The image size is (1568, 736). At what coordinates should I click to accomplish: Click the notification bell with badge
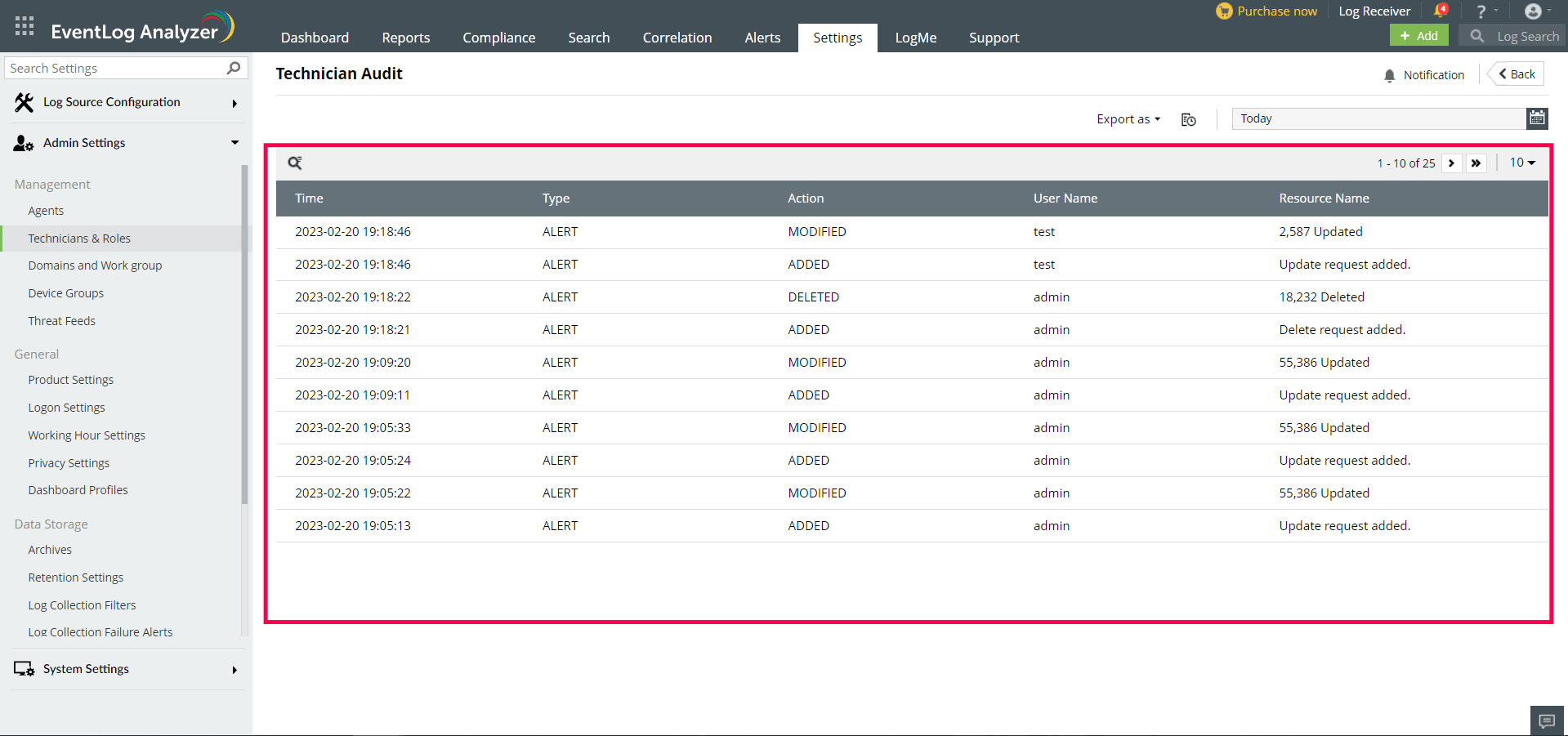1441,11
